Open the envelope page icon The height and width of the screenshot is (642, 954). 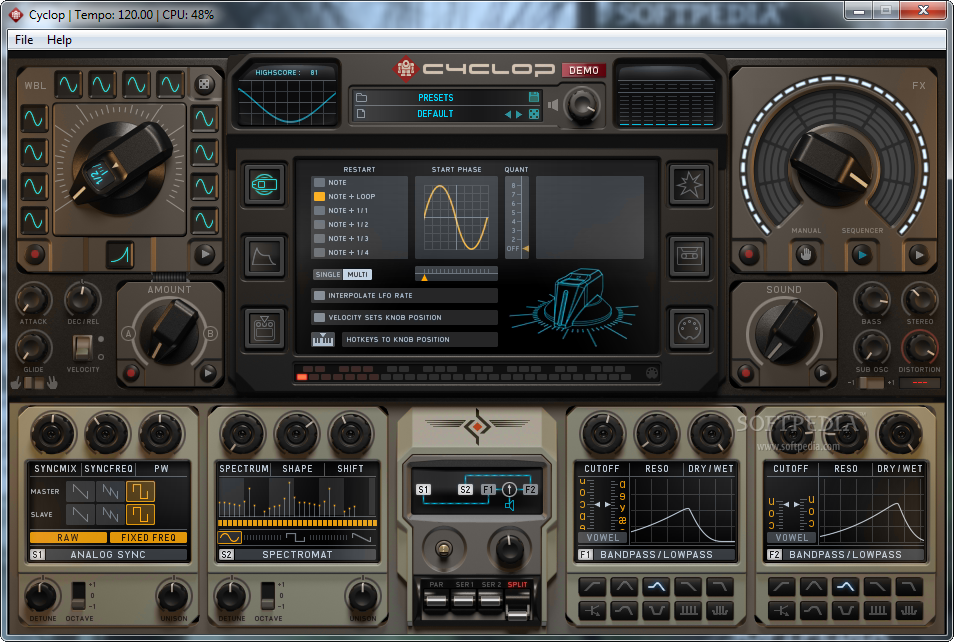(x=265, y=256)
